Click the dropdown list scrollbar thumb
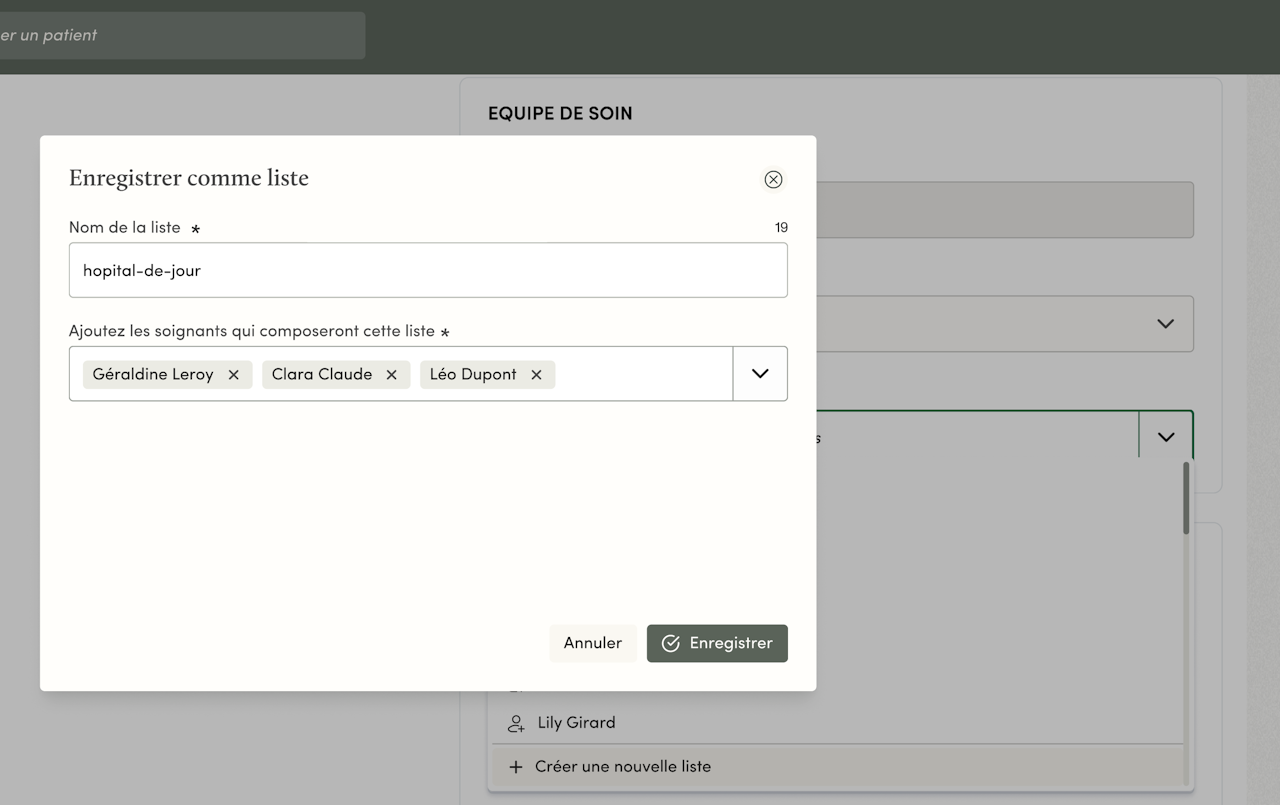Screen dimensions: 1280x805 tap(1186, 497)
